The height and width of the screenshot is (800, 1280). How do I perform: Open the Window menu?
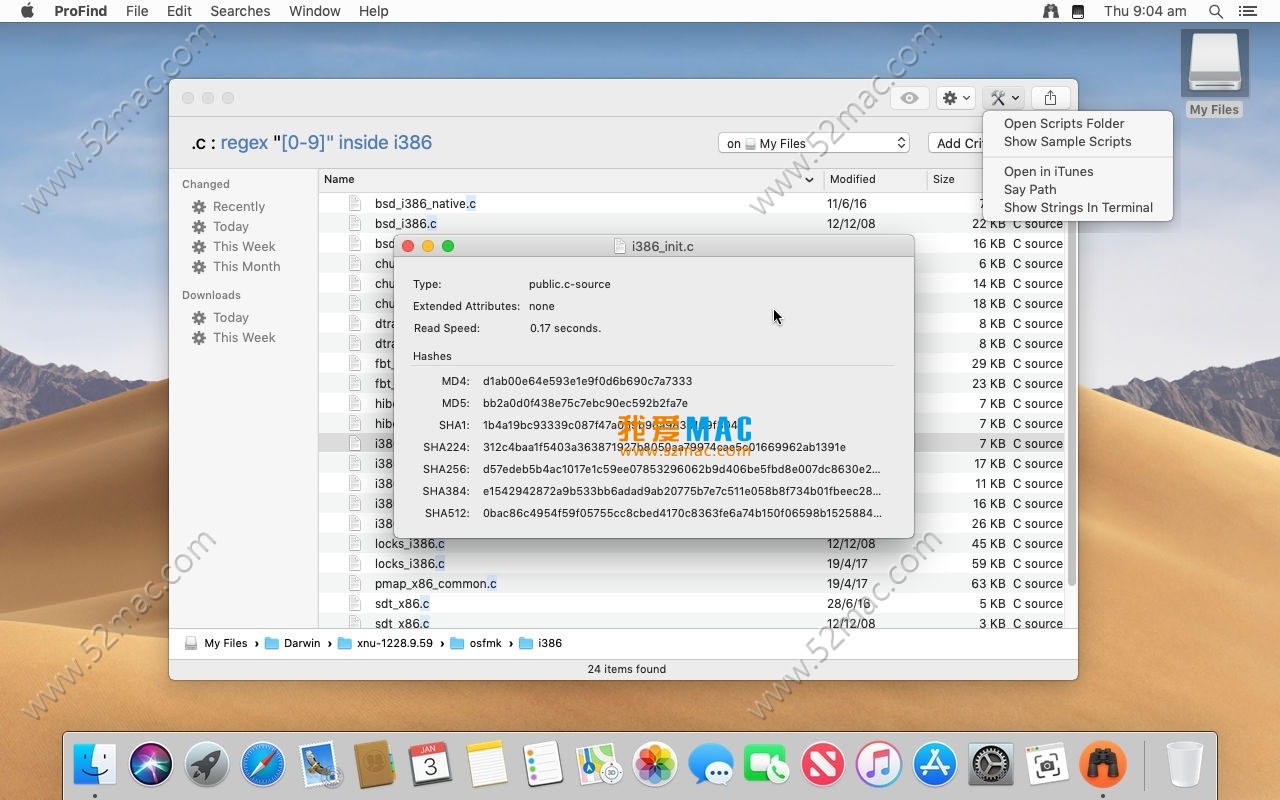click(314, 11)
